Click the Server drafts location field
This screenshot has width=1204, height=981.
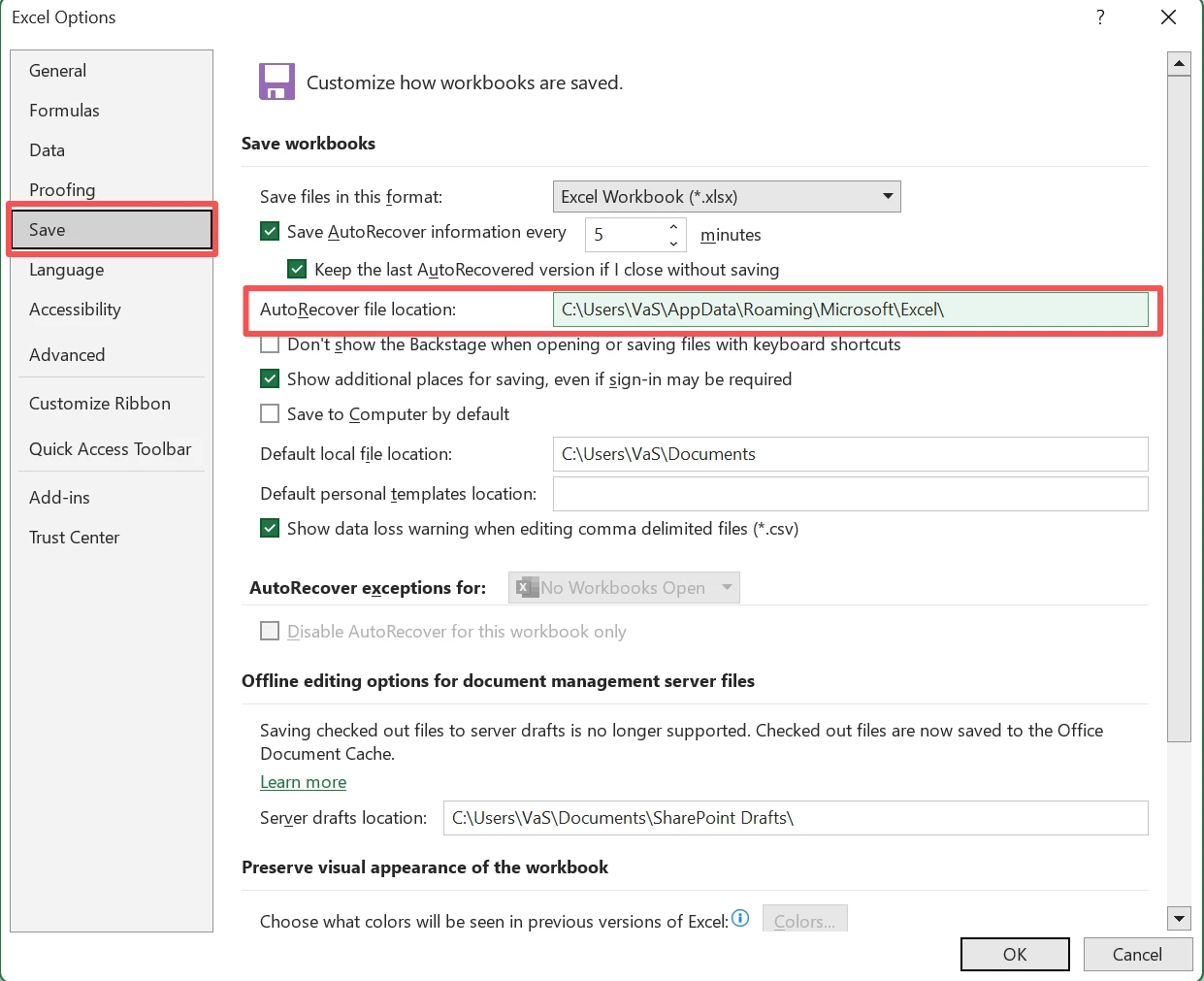(x=796, y=818)
